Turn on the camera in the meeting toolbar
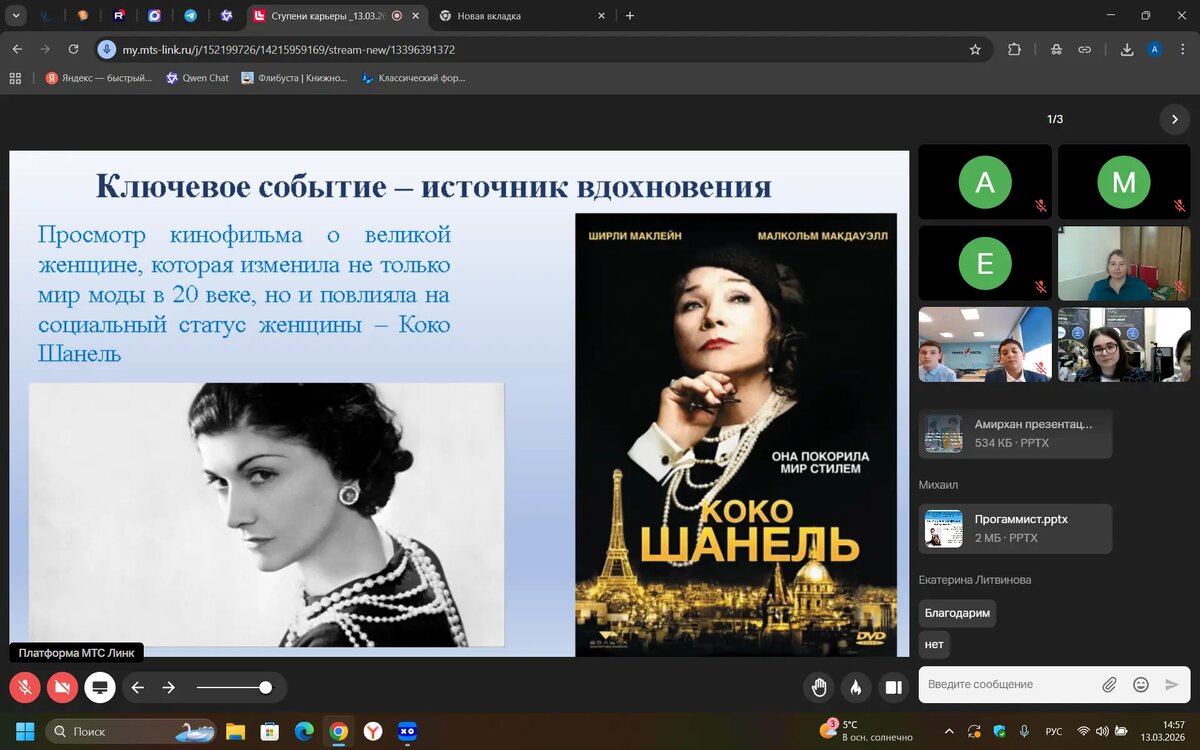 click(x=62, y=687)
